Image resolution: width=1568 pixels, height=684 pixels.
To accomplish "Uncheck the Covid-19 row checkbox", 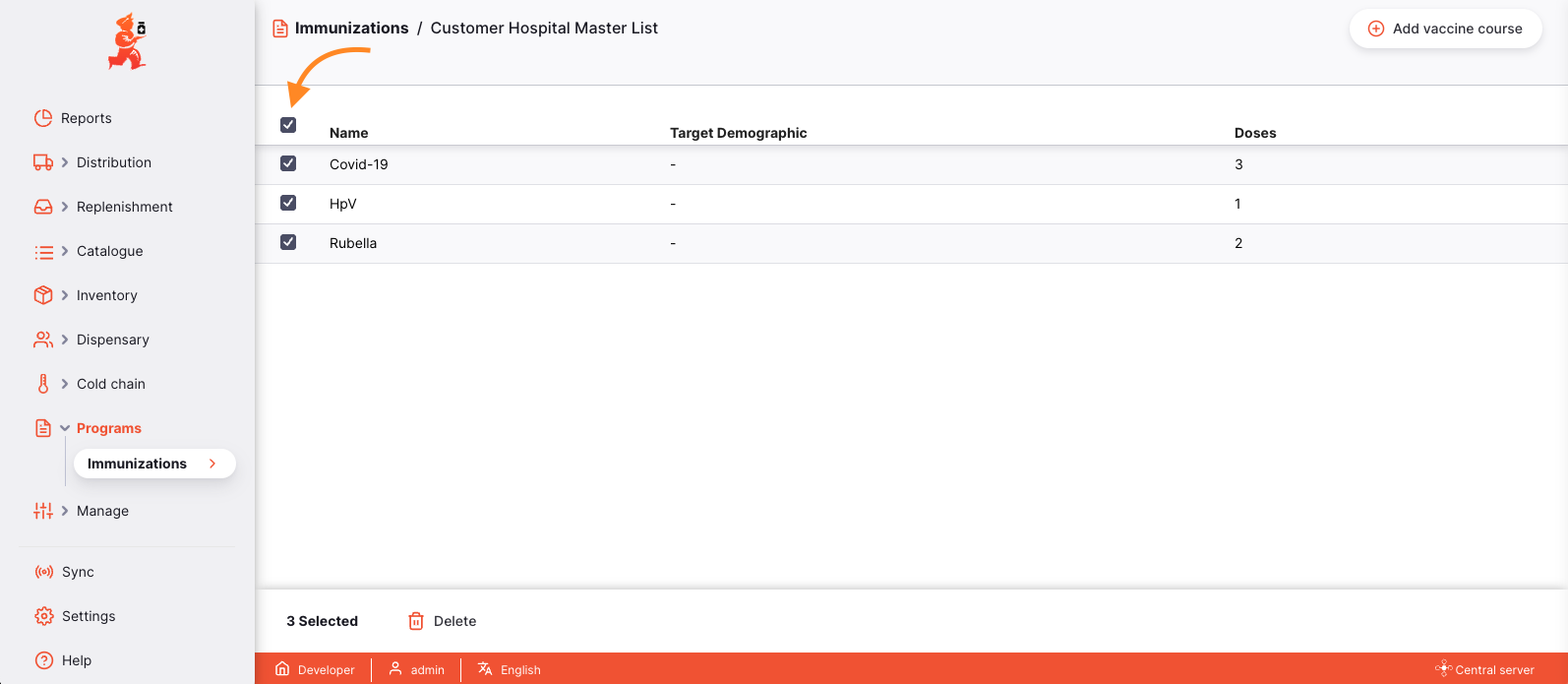I will (288, 163).
